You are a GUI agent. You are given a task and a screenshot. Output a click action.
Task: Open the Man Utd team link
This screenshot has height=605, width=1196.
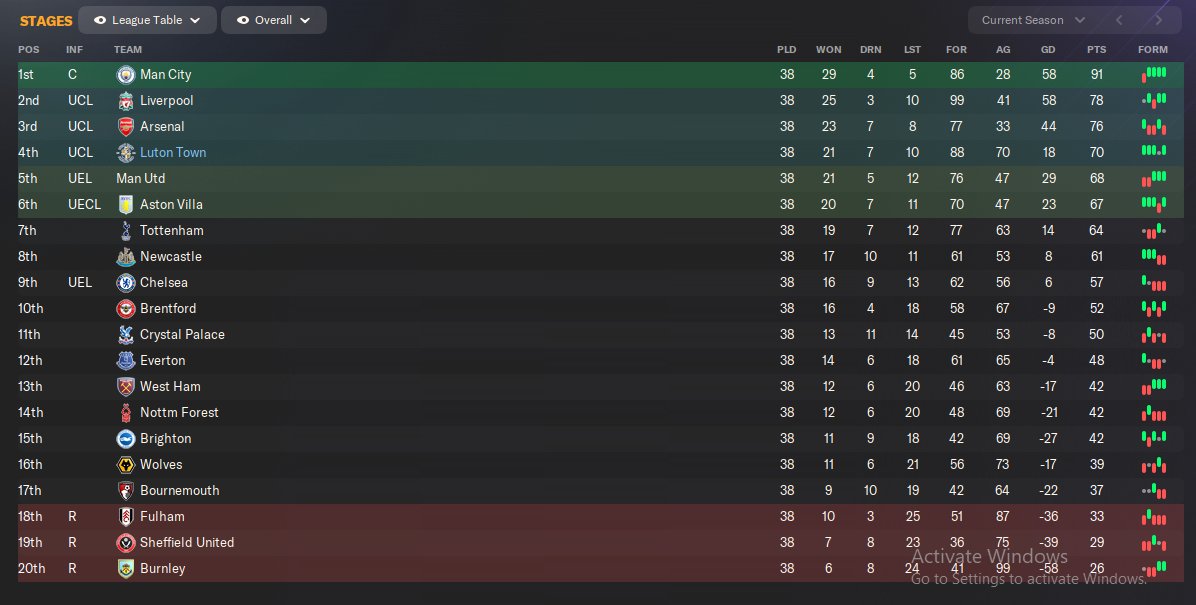140,179
